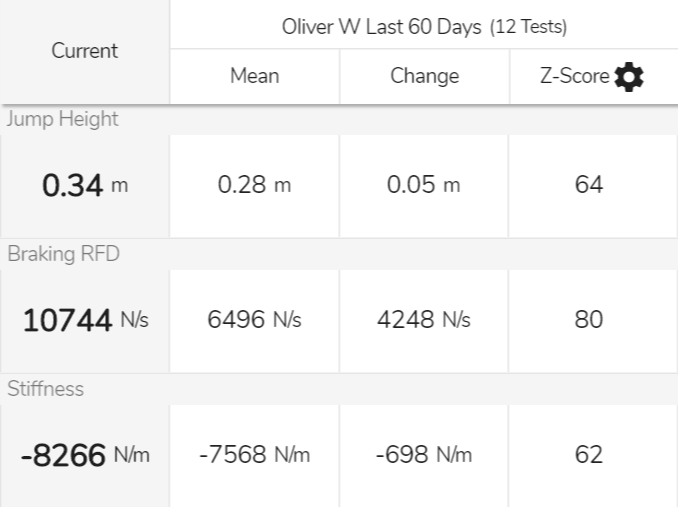The image size is (678, 507).
Task: Click the Jump Height Z-Score 64
Action: coord(589,185)
